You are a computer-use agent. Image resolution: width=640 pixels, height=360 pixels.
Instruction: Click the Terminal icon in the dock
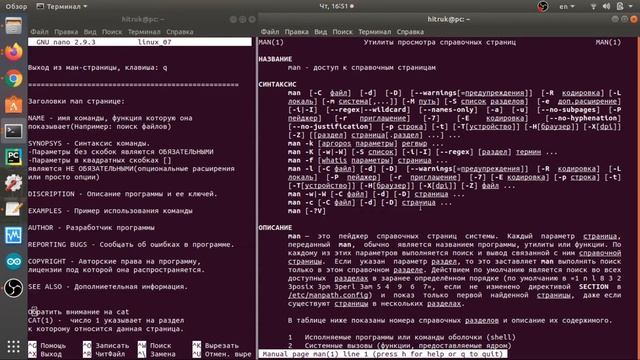click(13, 131)
